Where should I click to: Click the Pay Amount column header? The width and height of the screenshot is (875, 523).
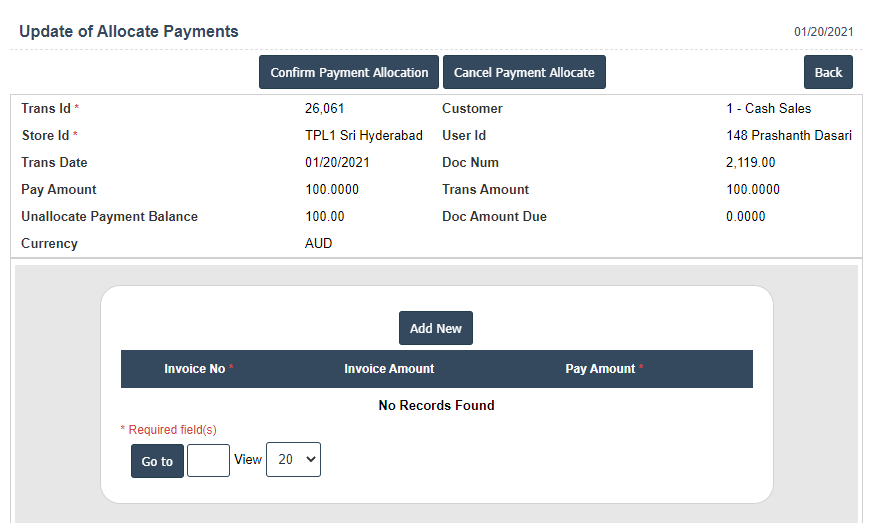pos(600,369)
